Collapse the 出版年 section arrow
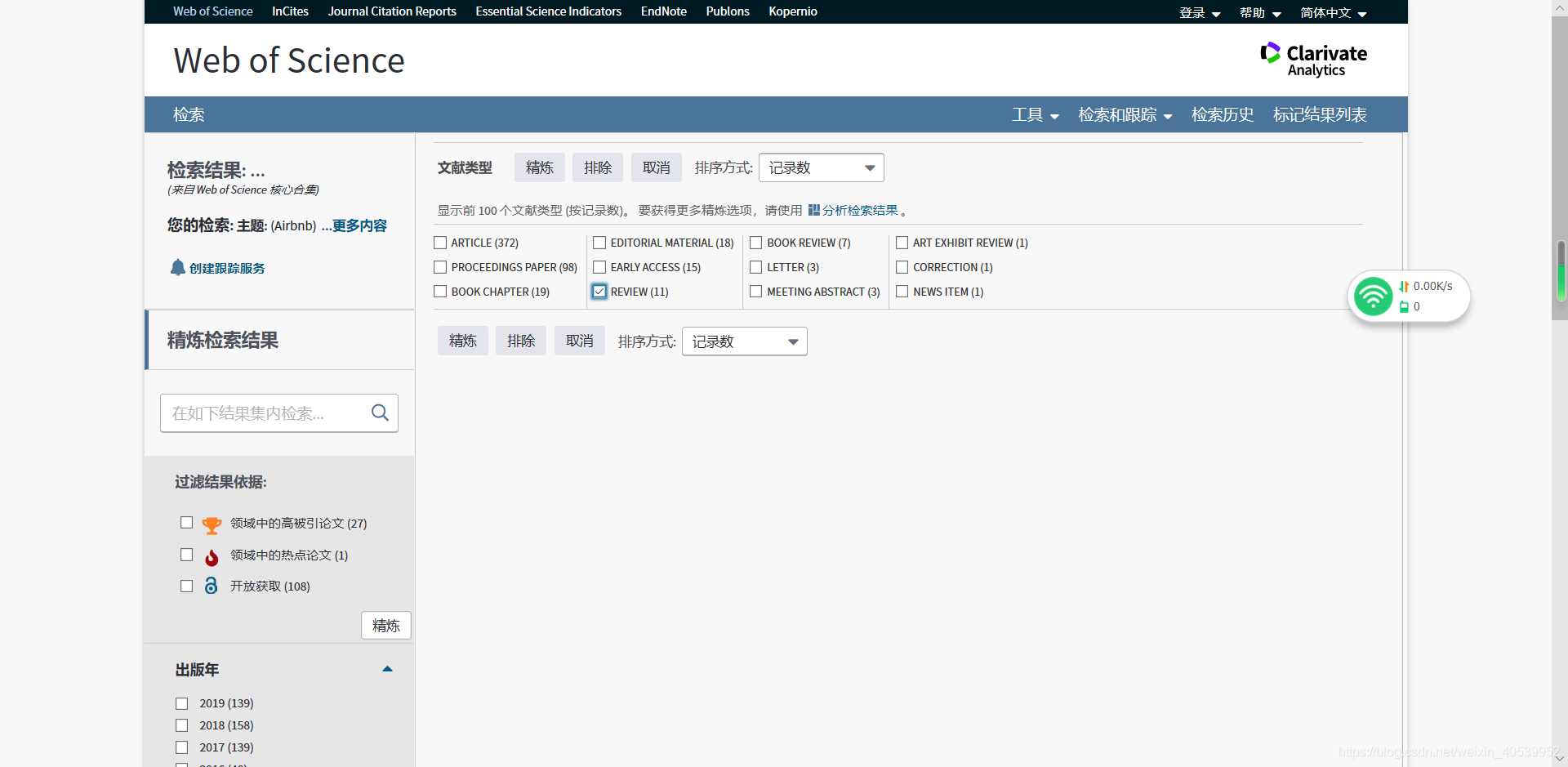The width and height of the screenshot is (1568, 767). [388, 669]
